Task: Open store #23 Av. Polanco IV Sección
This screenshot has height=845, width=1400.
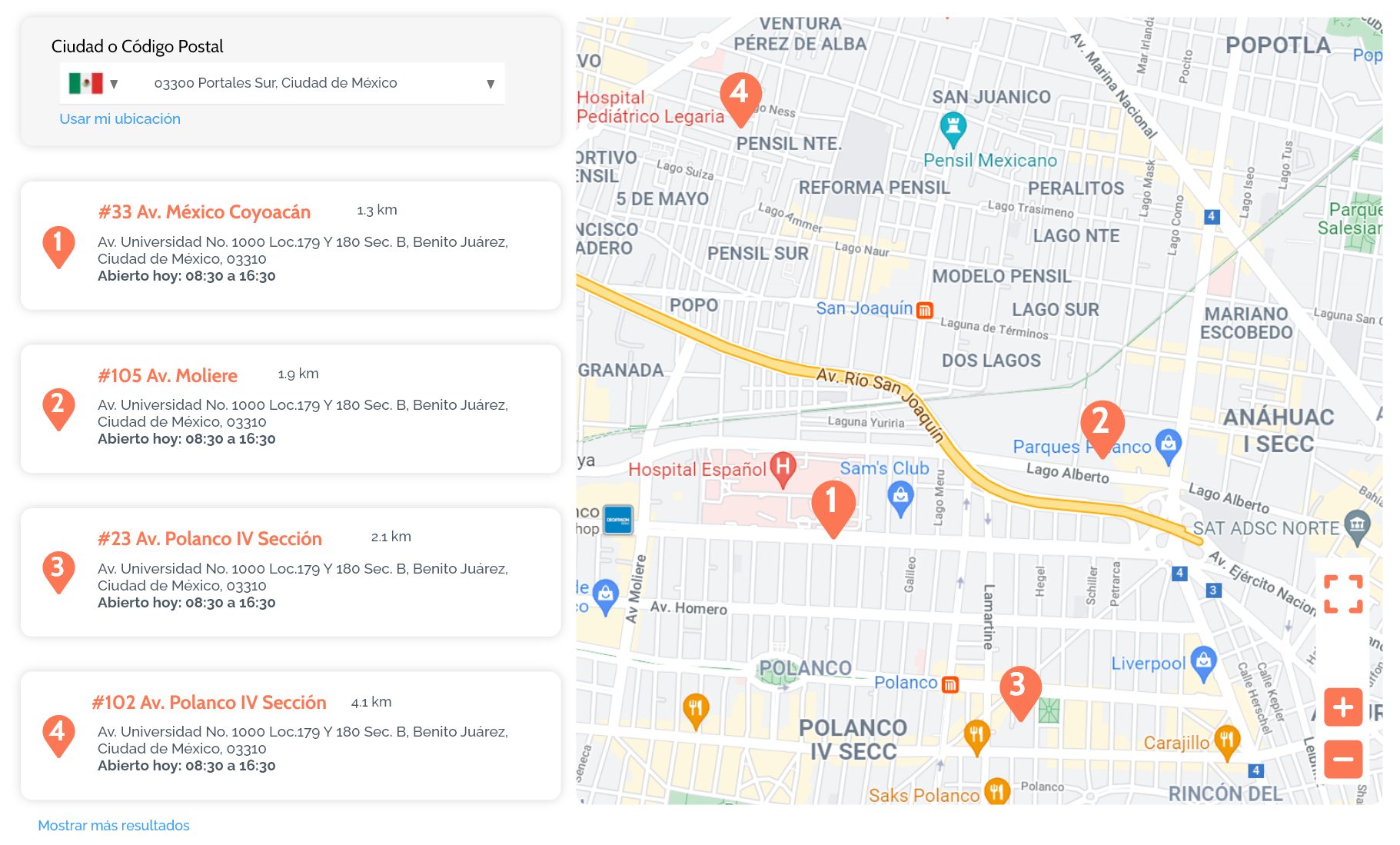Action: (209, 539)
